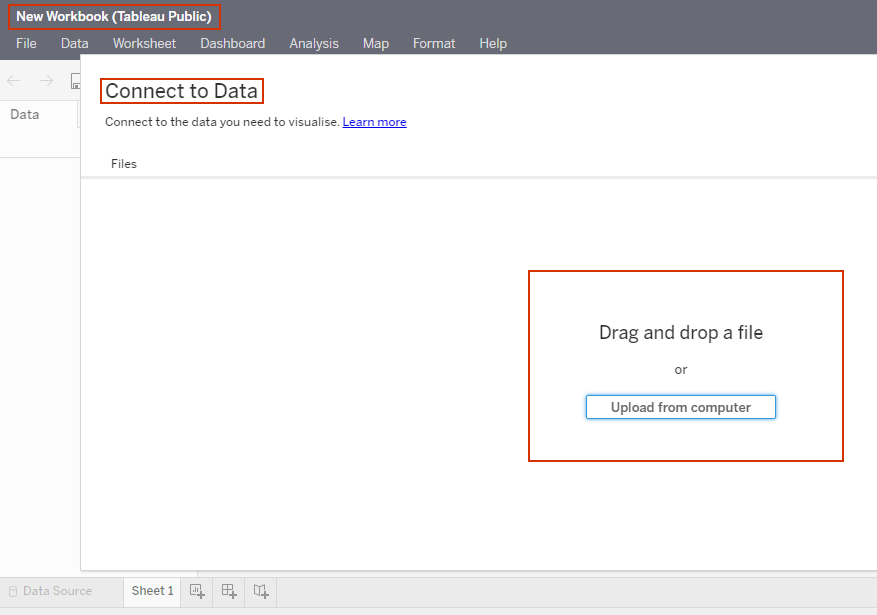Open the Format menu
The height and width of the screenshot is (615, 877).
434,44
